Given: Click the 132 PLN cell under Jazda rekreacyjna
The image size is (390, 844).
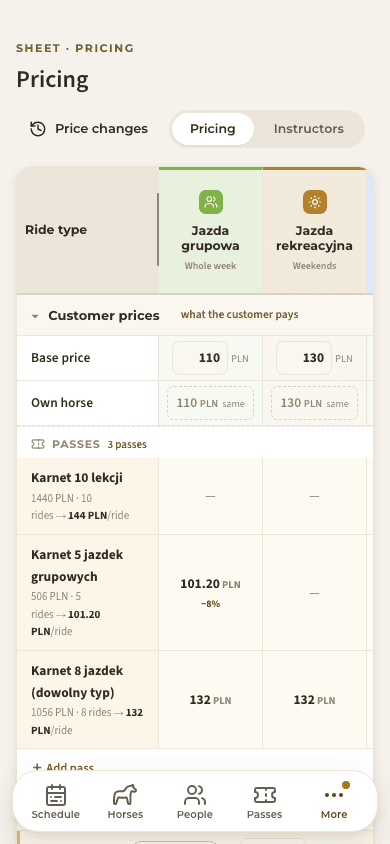Looking at the screenshot, I should click(x=314, y=700).
